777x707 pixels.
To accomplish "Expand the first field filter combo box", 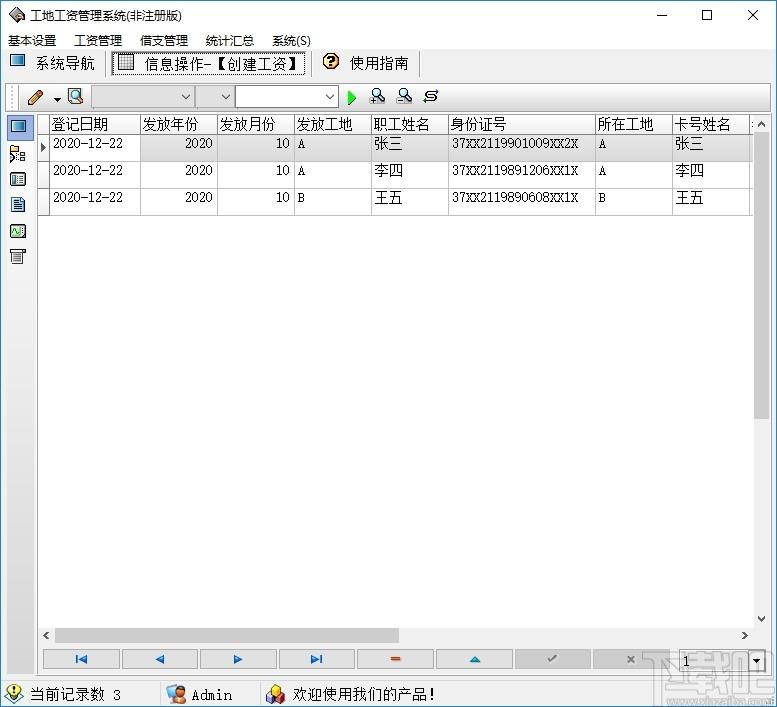I will point(143,97).
